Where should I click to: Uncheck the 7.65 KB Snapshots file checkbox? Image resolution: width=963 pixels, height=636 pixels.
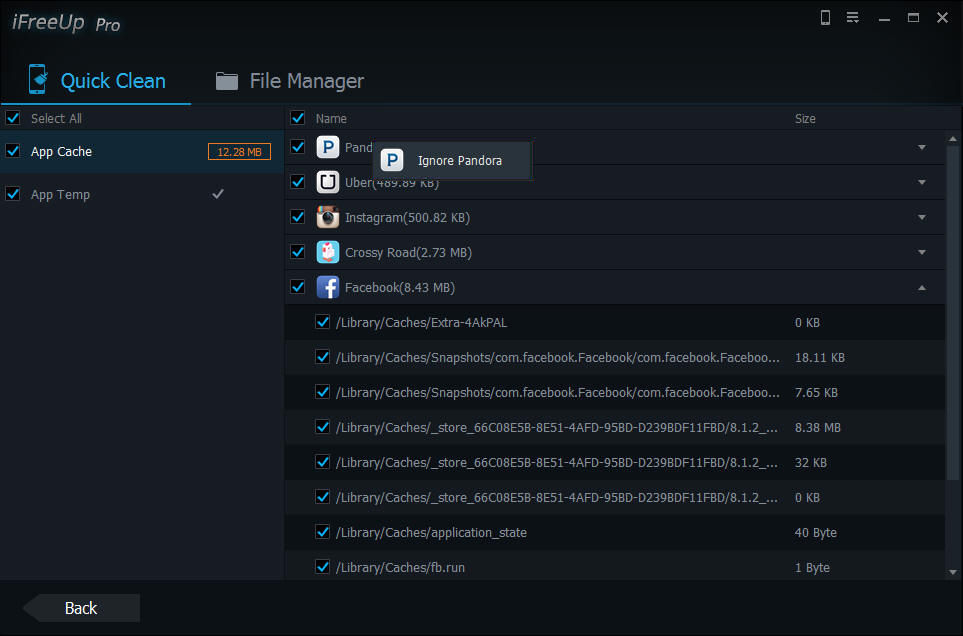coord(322,392)
